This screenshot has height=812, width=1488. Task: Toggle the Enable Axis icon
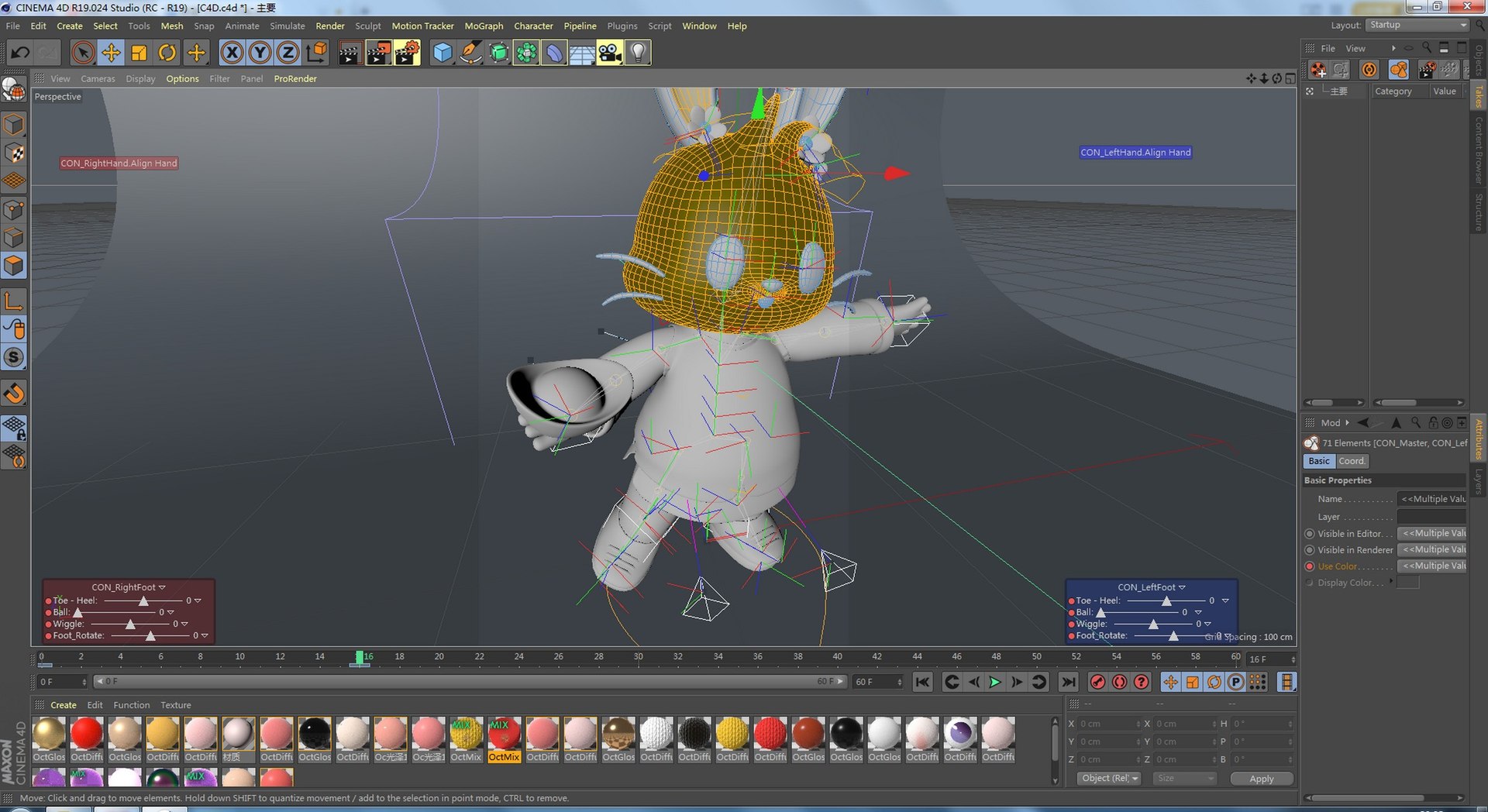14,301
